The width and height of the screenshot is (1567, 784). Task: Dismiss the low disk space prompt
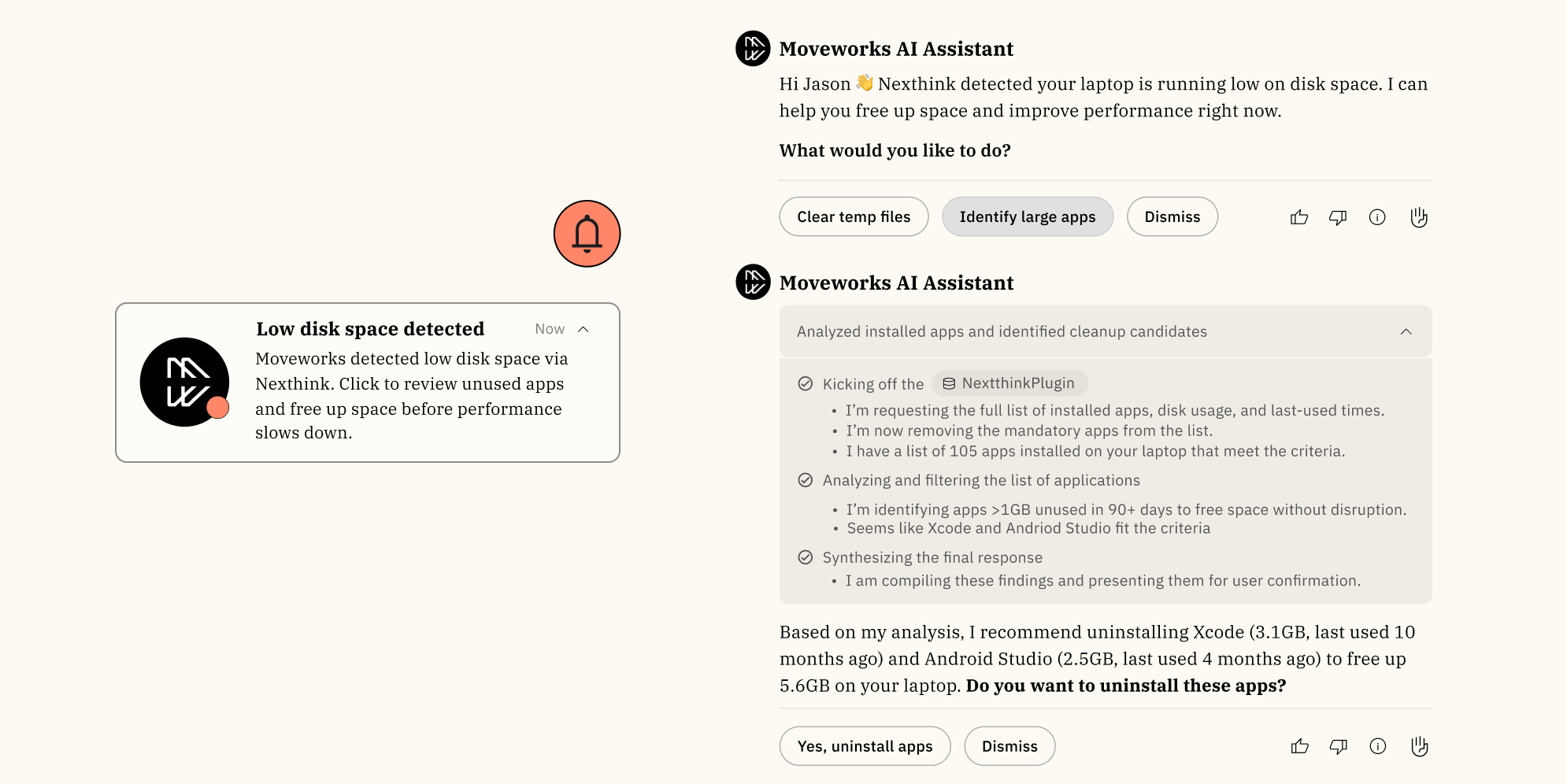1172,216
